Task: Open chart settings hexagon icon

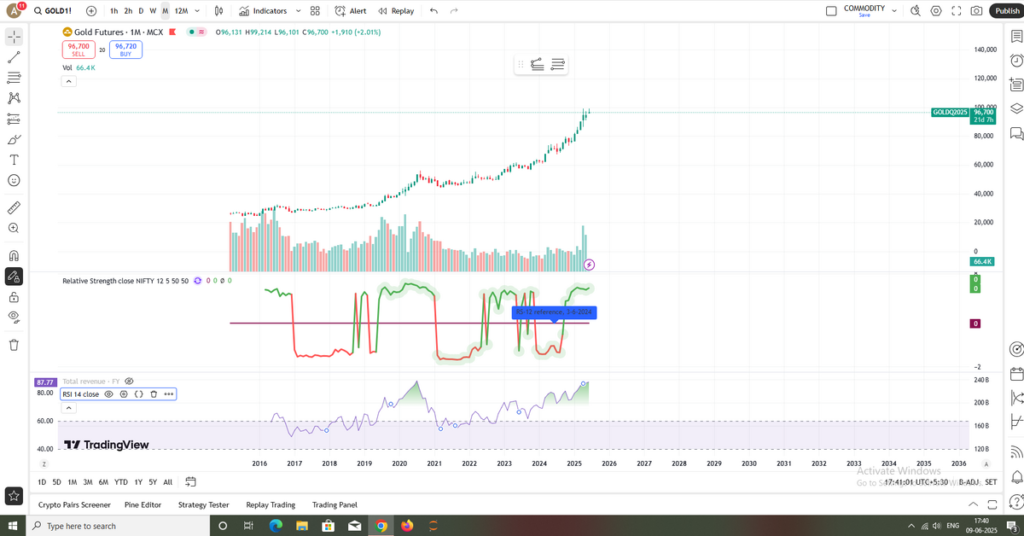Action: 936,11
